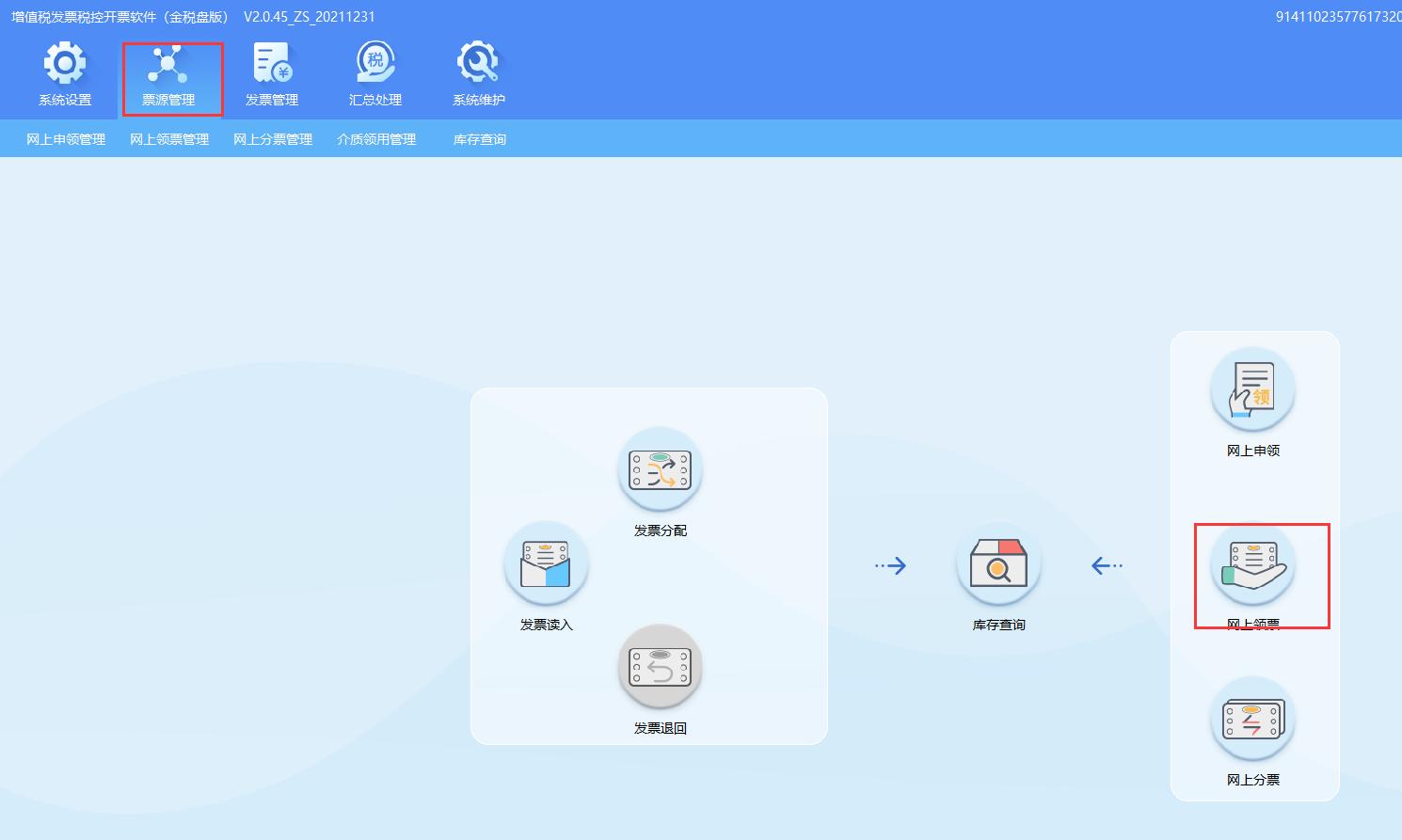Screen dimensions: 1402x840
Task: Click the 发票分配 text label
Action: tap(660, 530)
